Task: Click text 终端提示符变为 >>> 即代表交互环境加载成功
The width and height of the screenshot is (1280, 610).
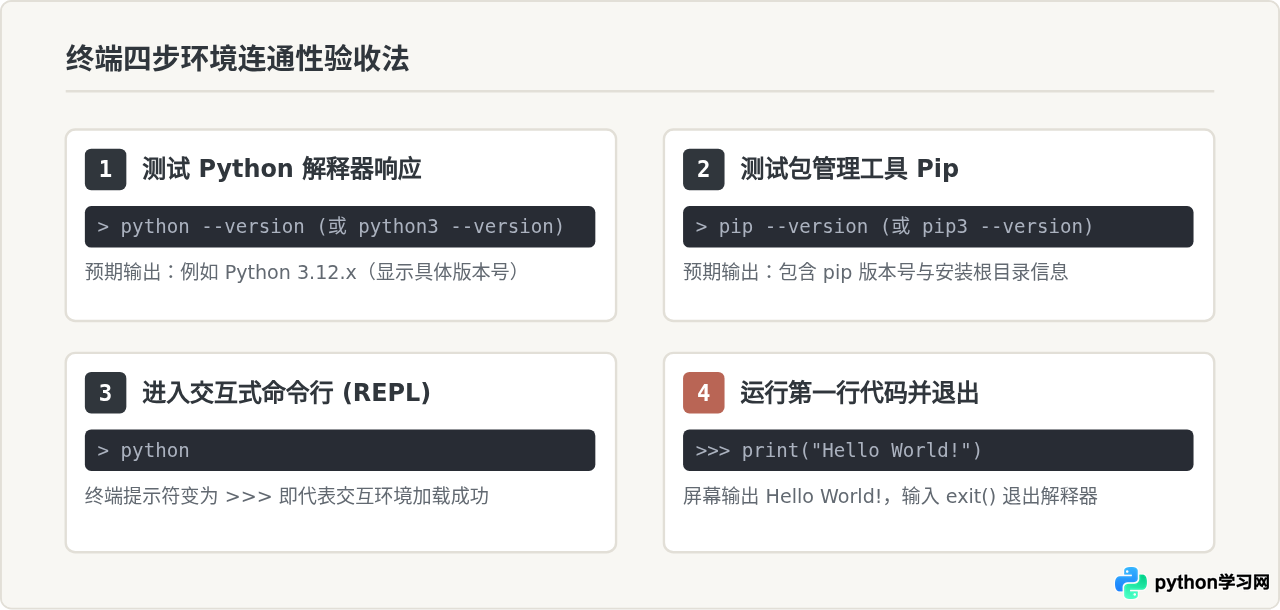Action: point(287,496)
